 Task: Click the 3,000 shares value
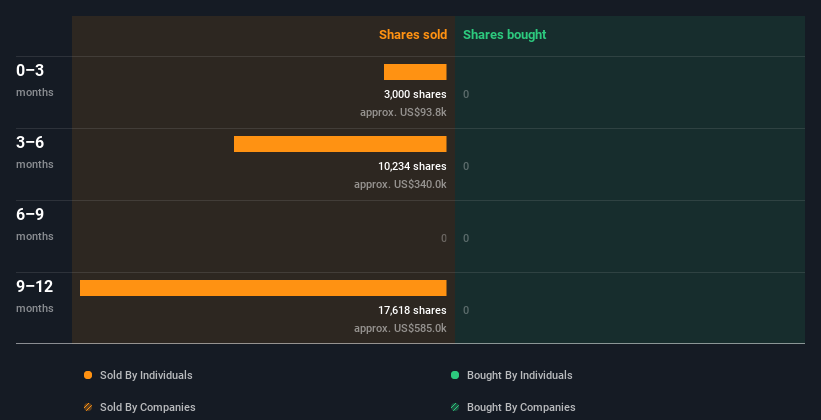tap(415, 94)
